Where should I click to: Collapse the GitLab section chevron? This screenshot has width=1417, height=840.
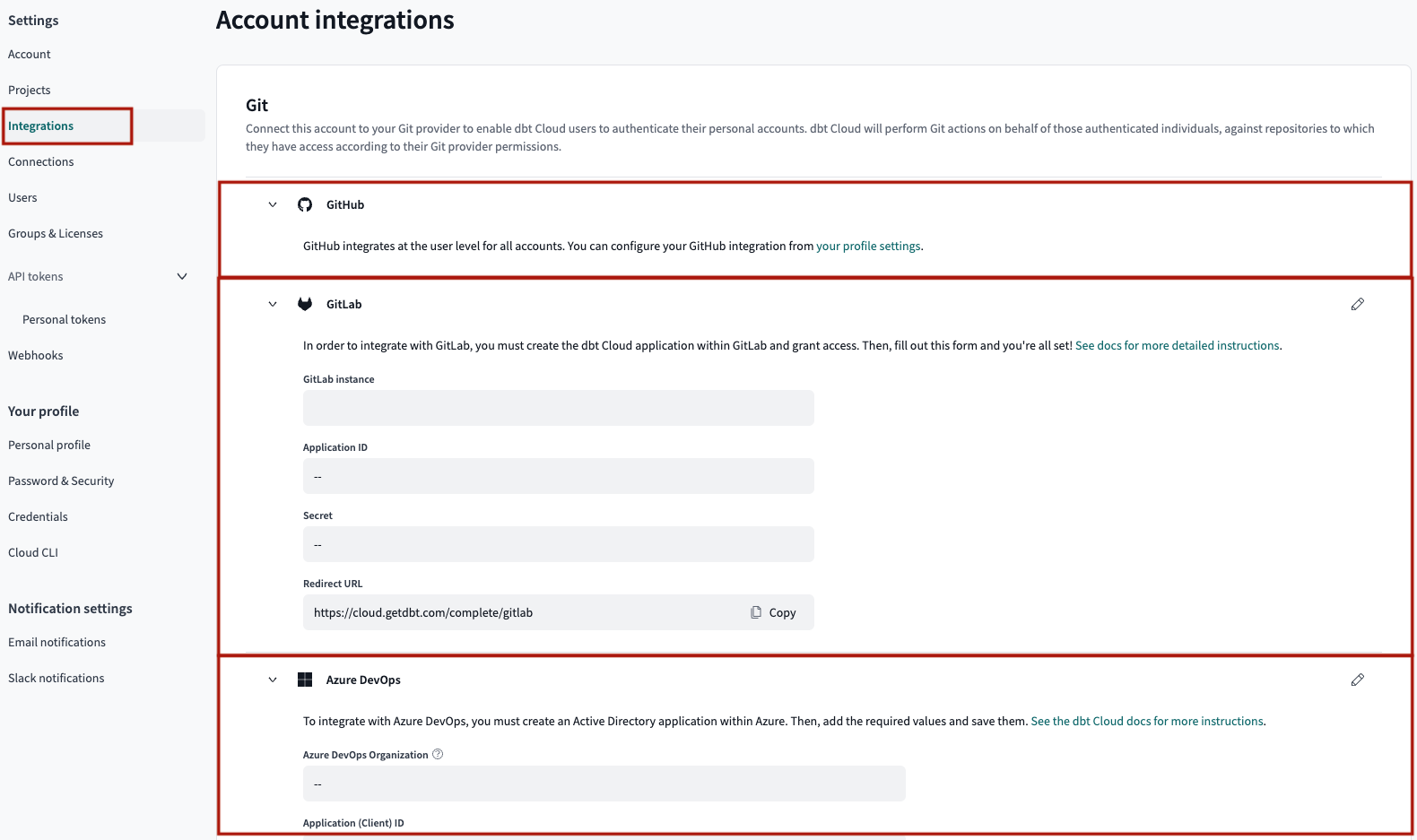click(x=273, y=305)
